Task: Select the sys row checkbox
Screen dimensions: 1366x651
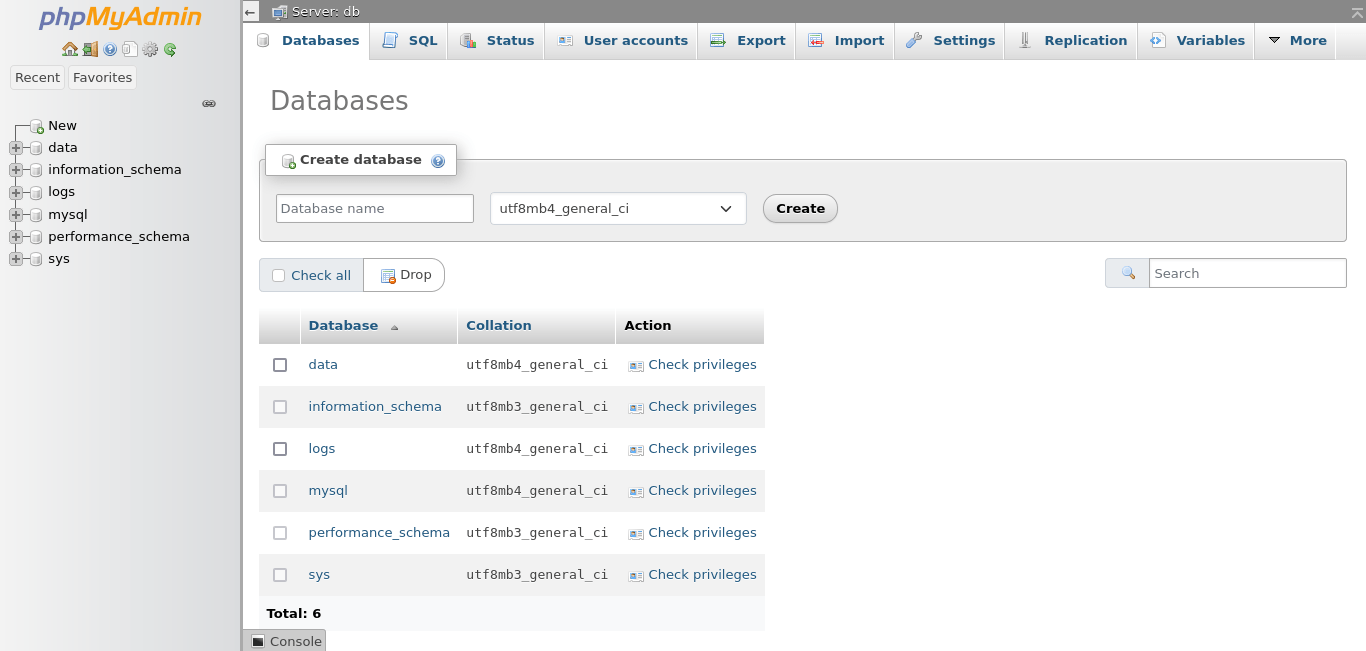Action: [x=280, y=575]
